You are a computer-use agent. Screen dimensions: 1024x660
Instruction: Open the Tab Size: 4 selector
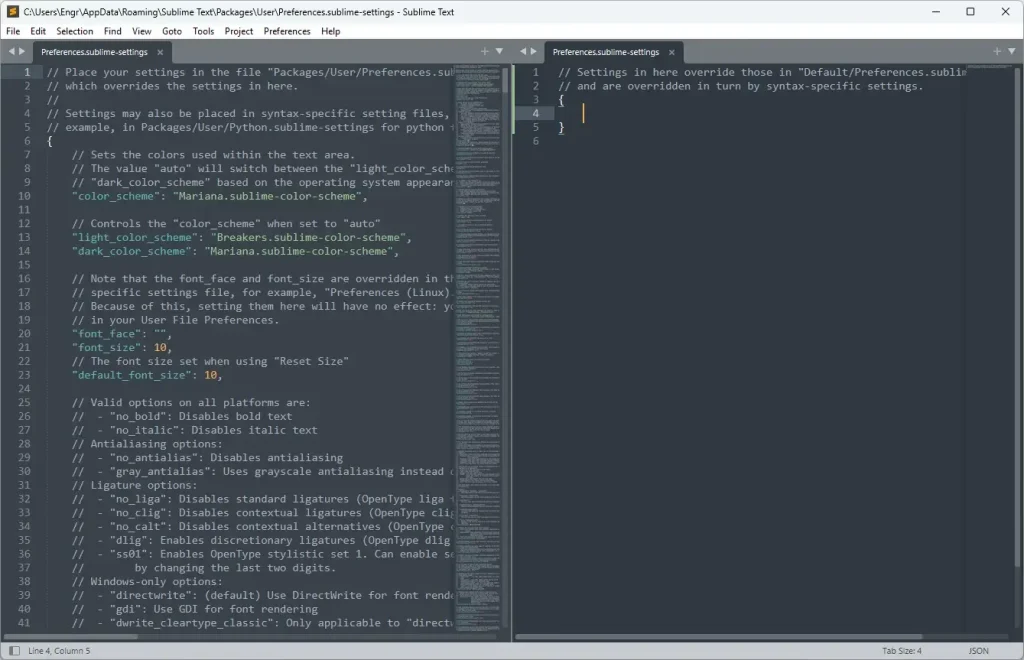901,650
